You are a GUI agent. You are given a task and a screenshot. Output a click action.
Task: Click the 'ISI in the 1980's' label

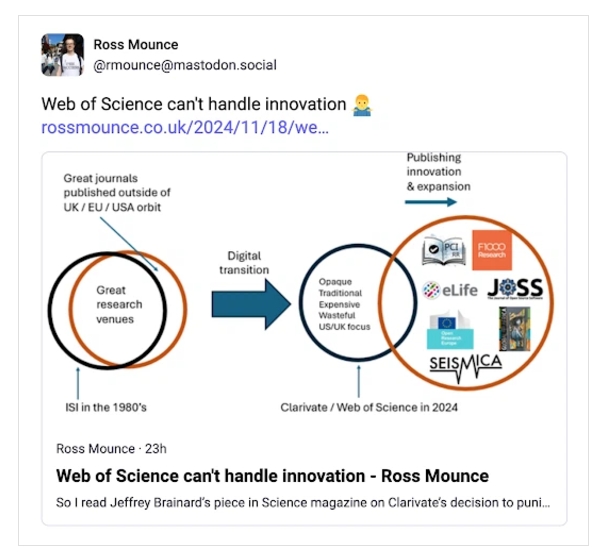106,408
